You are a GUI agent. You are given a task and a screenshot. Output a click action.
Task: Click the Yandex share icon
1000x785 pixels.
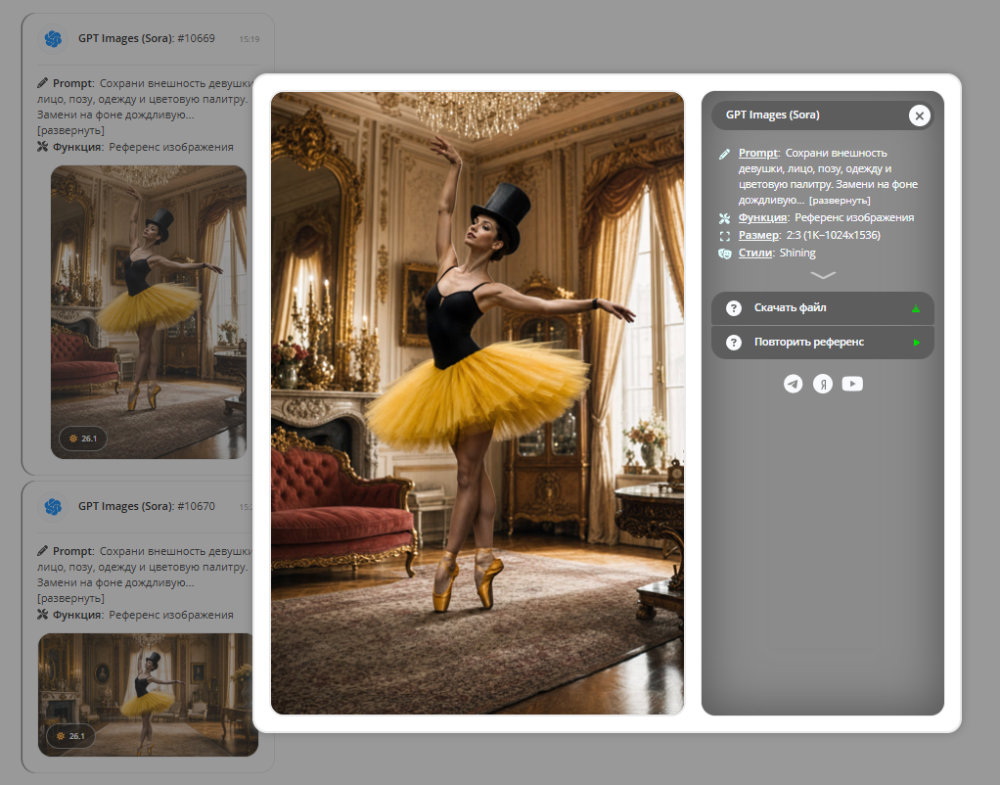(x=823, y=384)
